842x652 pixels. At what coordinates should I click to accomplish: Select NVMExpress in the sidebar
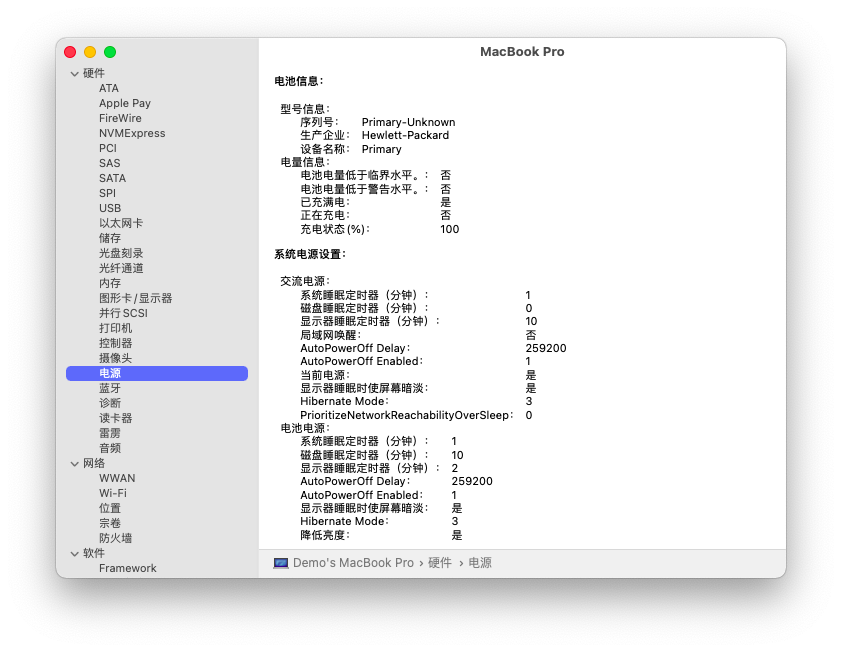pyautogui.click(x=132, y=133)
